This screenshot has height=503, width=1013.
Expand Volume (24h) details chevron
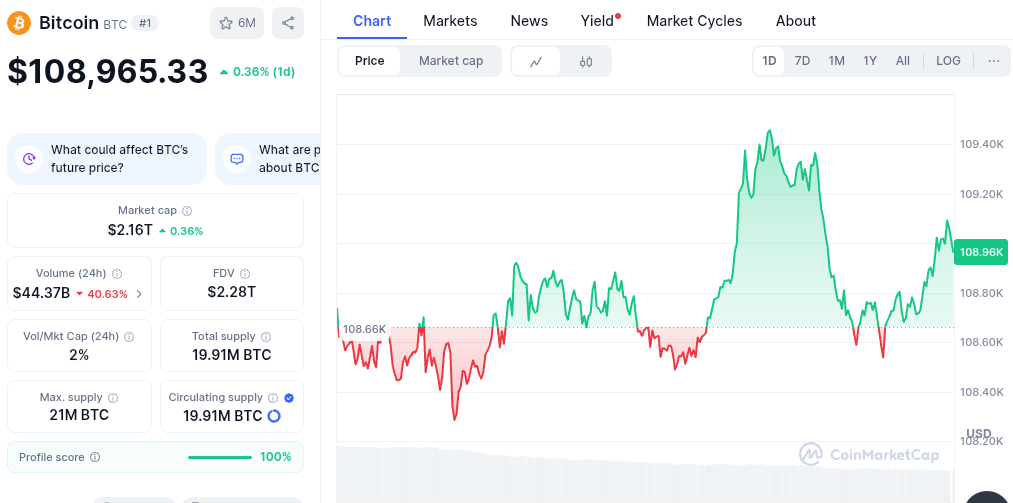(139, 294)
